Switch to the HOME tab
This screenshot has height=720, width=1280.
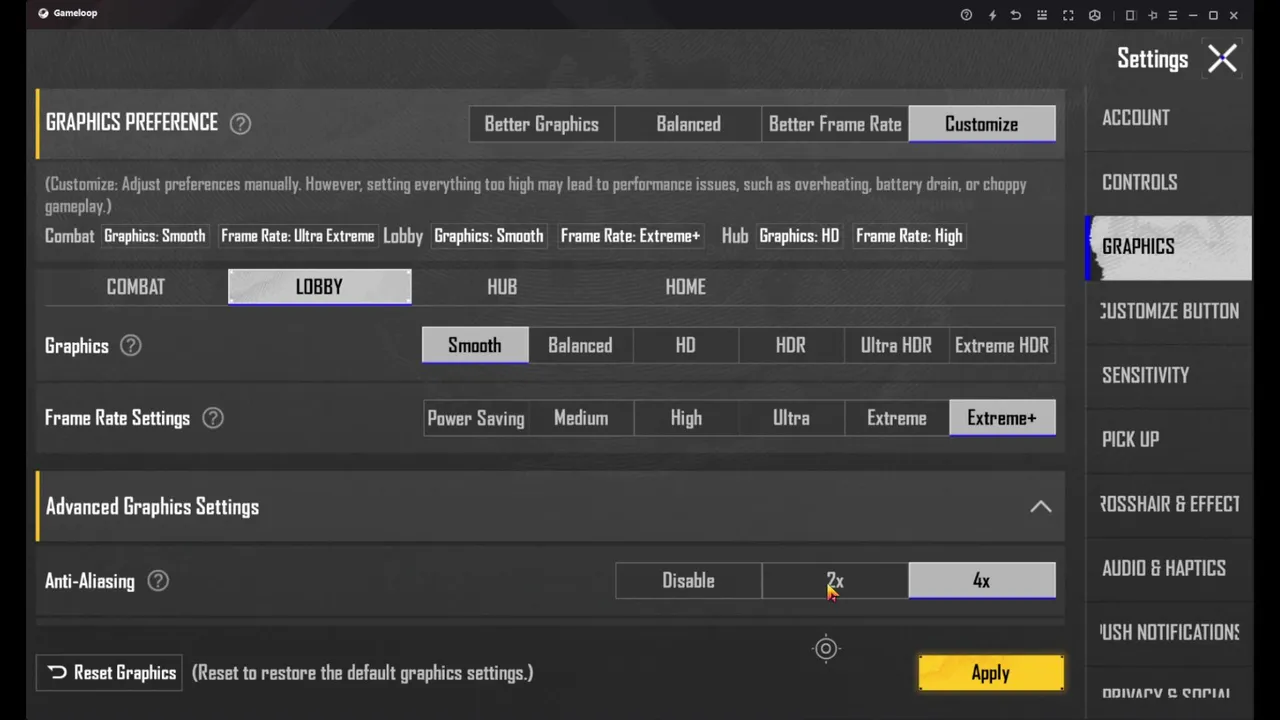coord(686,287)
